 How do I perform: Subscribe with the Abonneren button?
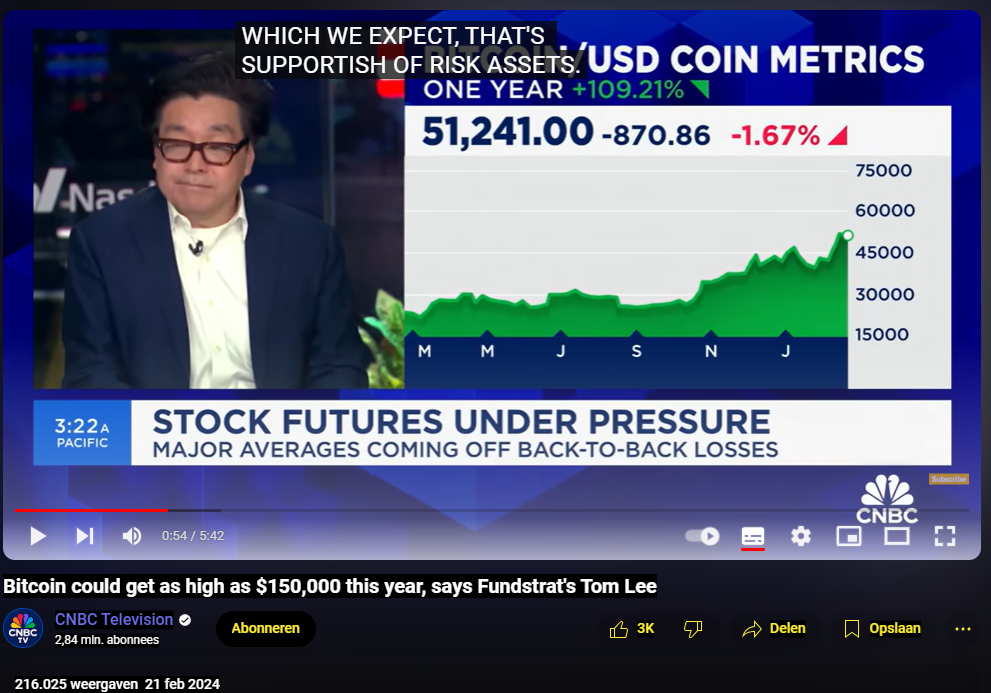[266, 629]
